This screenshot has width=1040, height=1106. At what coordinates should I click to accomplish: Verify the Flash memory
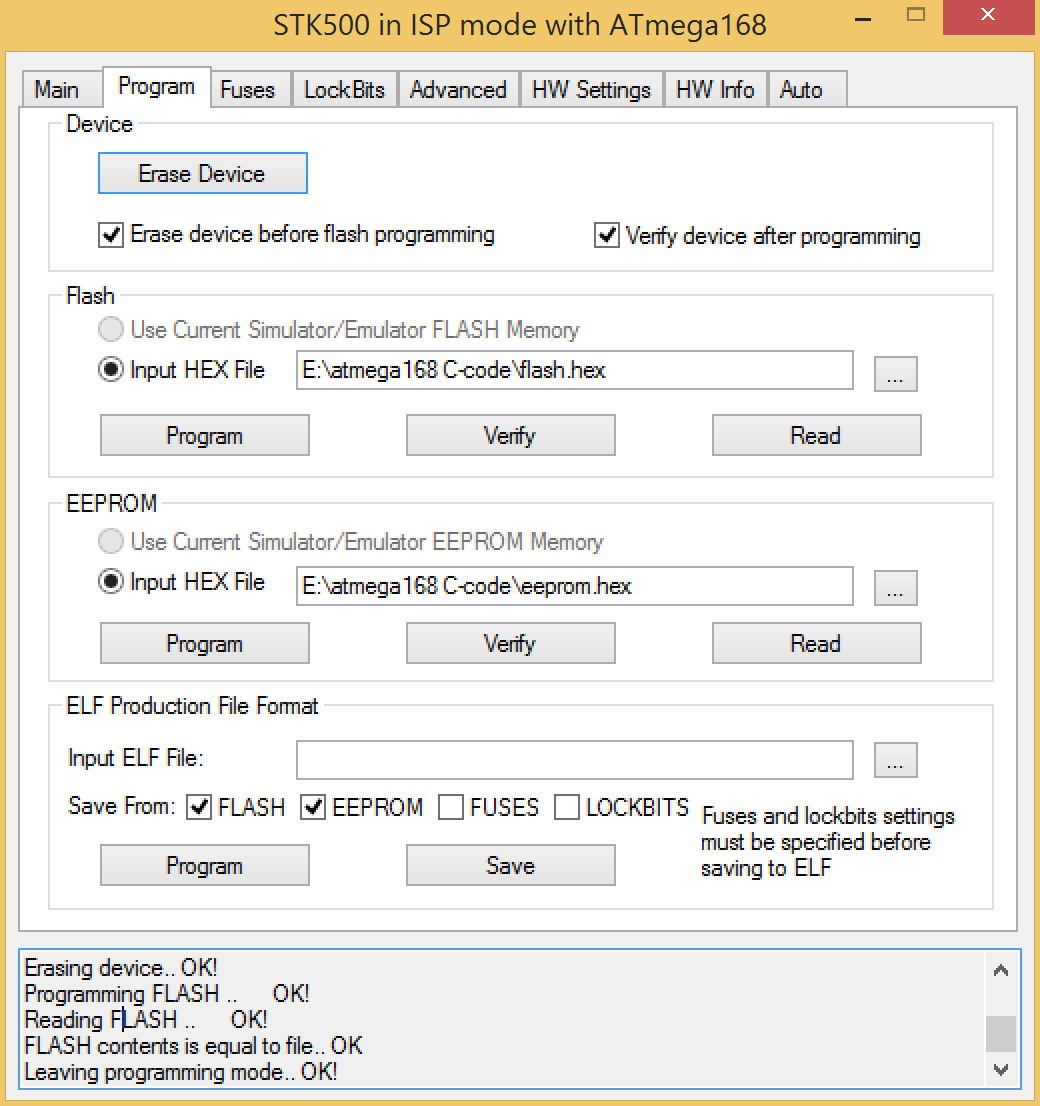tap(510, 435)
